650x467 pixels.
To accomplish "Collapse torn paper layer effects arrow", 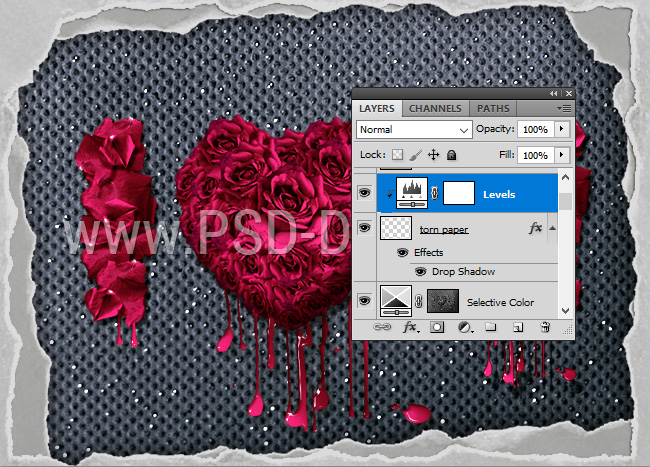I will tap(553, 228).
